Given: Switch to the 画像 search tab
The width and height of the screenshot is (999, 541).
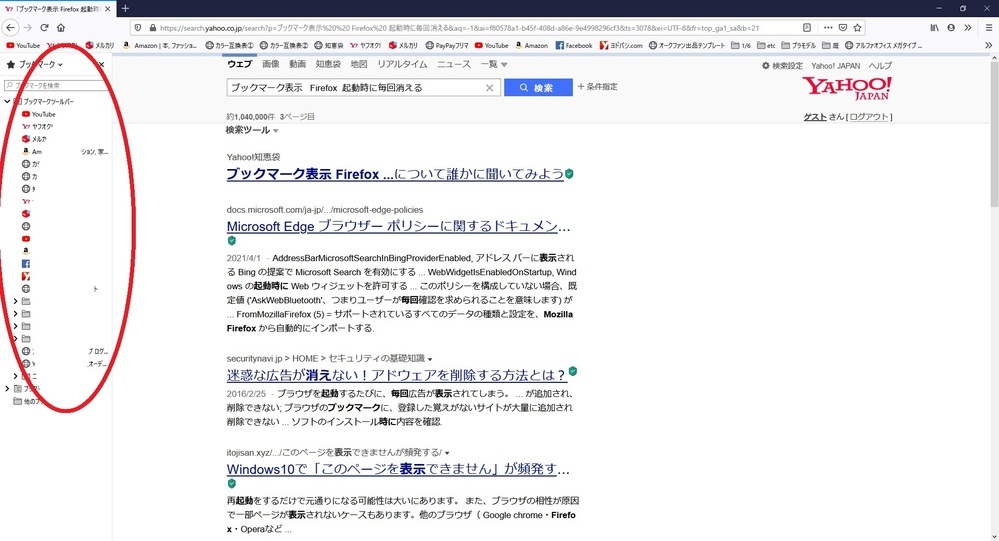Looking at the screenshot, I should [271, 65].
